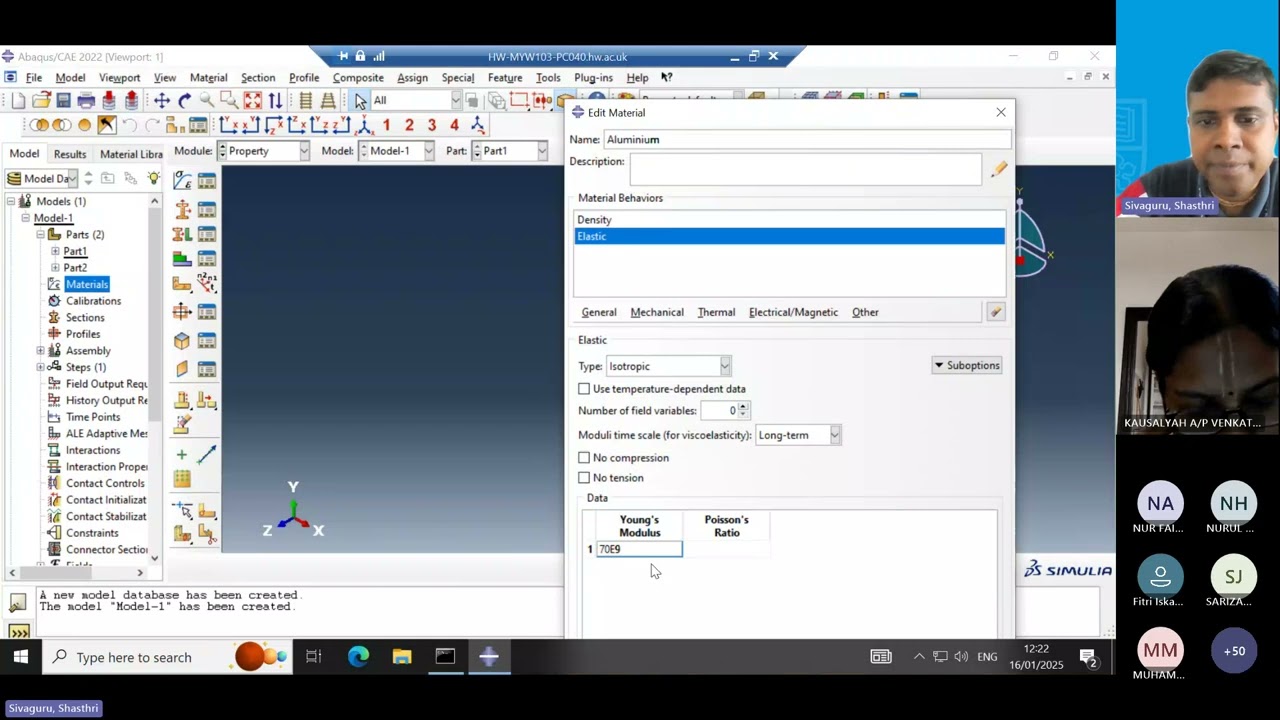This screenshot has height=720, width=1280.
Task: Open the Plug-ins menu
Action: pos(593,77)
